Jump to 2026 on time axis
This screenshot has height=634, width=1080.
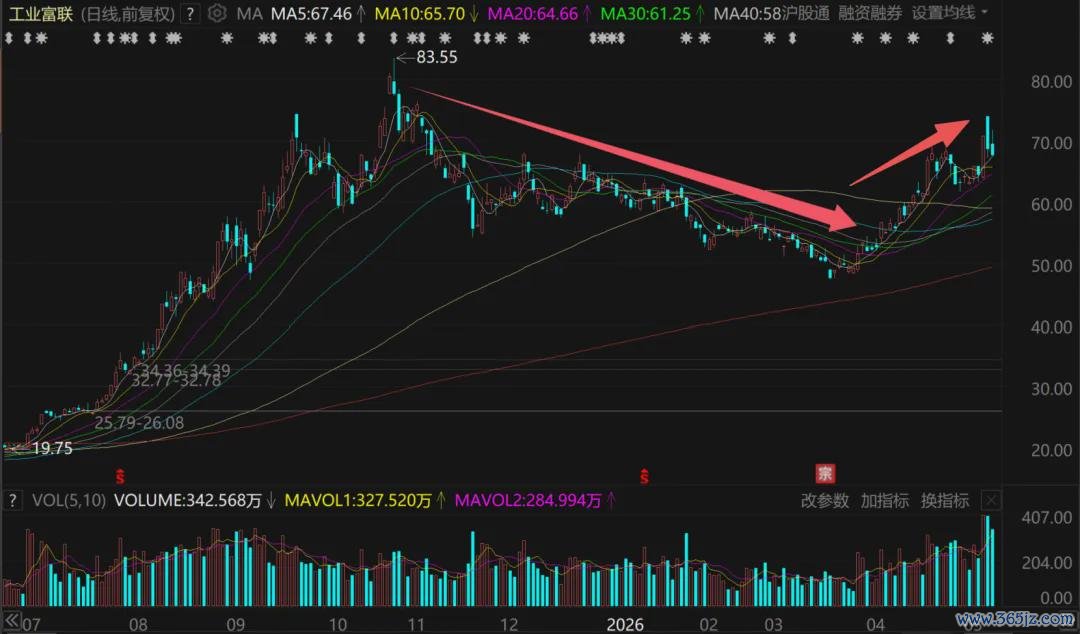coord(625,625)
